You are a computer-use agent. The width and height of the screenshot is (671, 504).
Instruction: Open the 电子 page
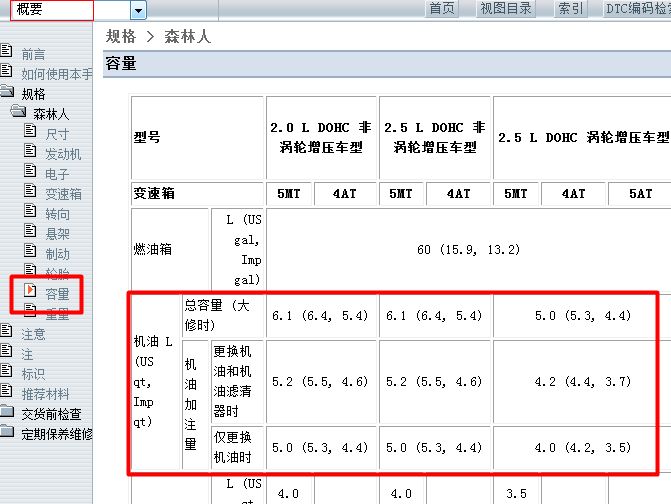57,175
